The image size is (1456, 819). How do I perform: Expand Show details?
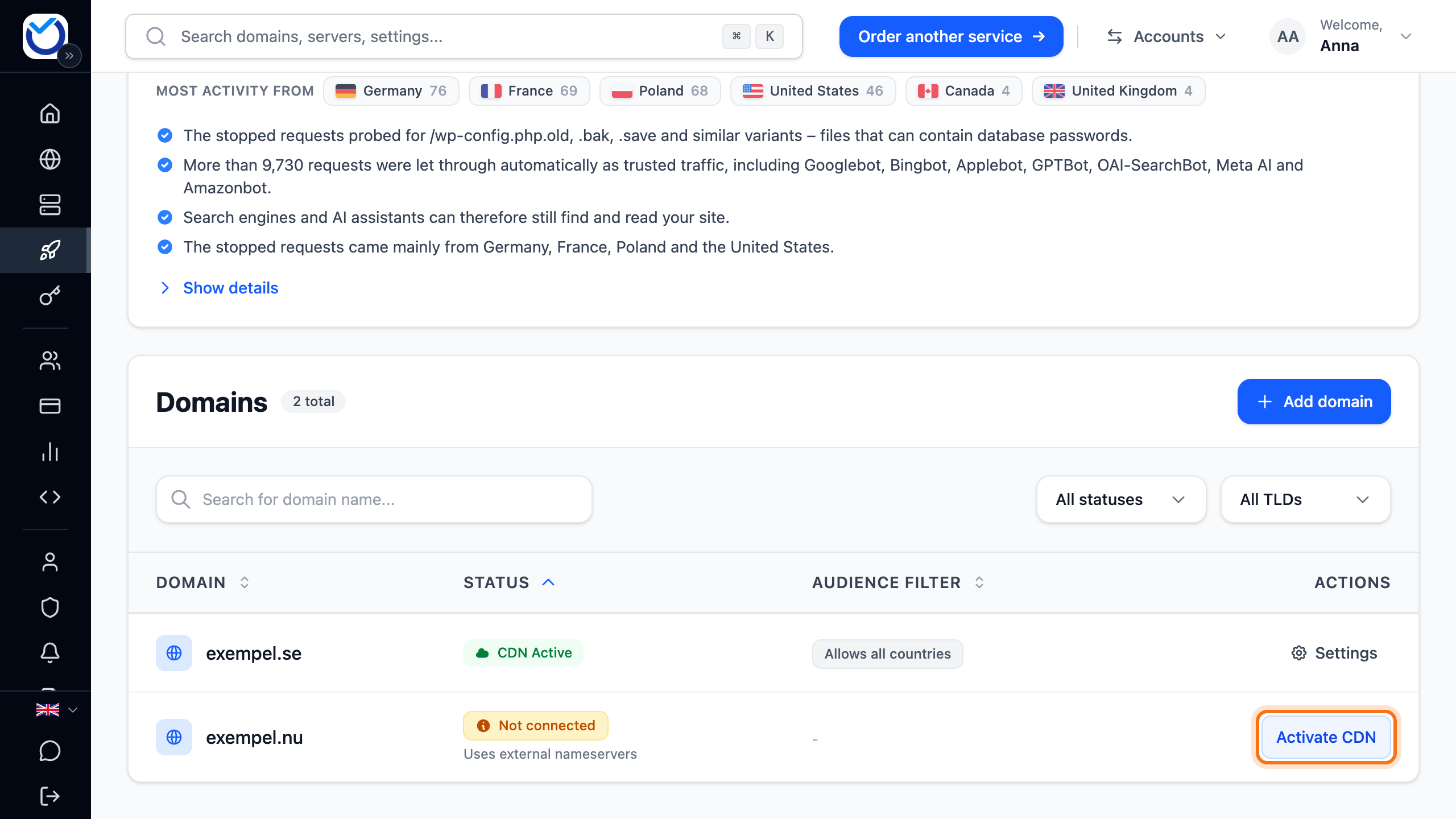(218, 288)
